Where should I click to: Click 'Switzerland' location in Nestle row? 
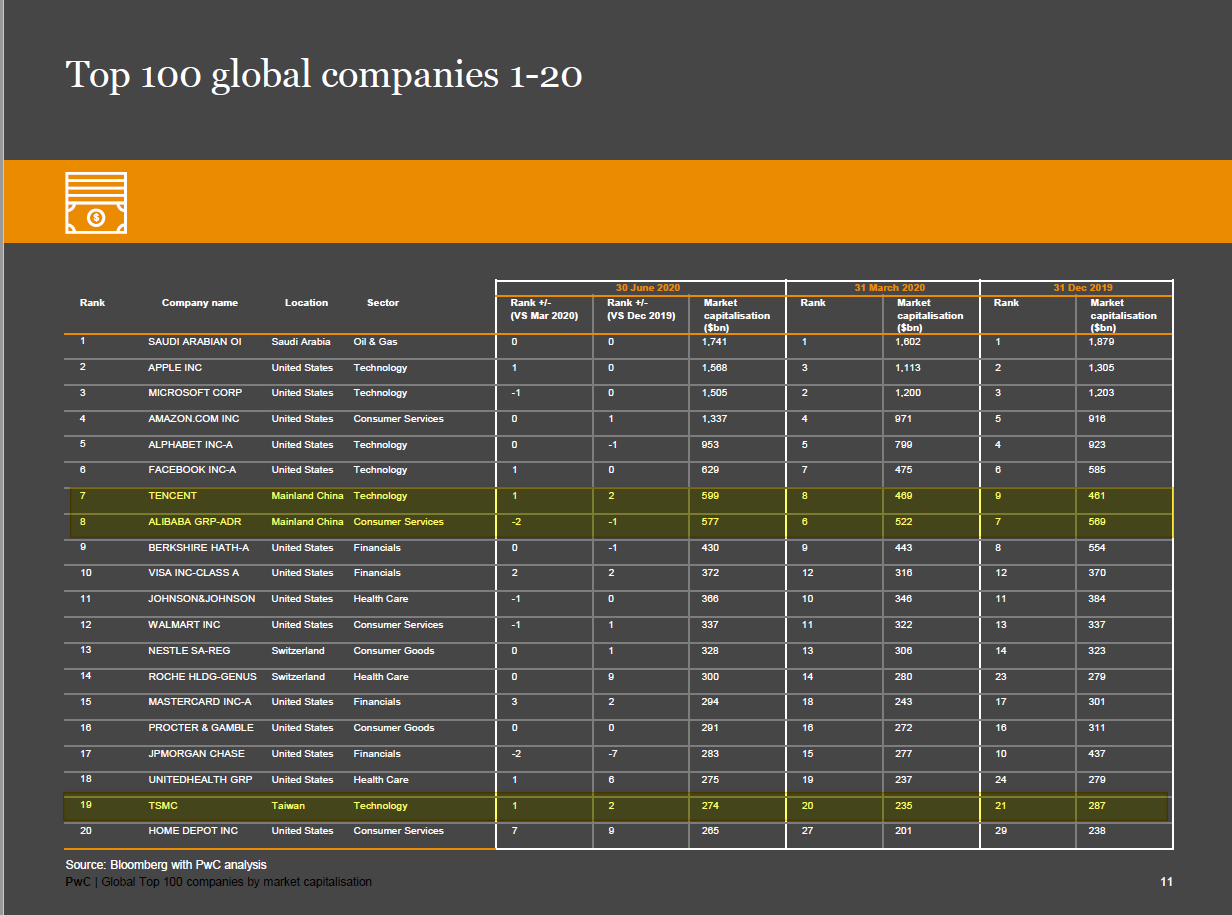tap(298, 651)
